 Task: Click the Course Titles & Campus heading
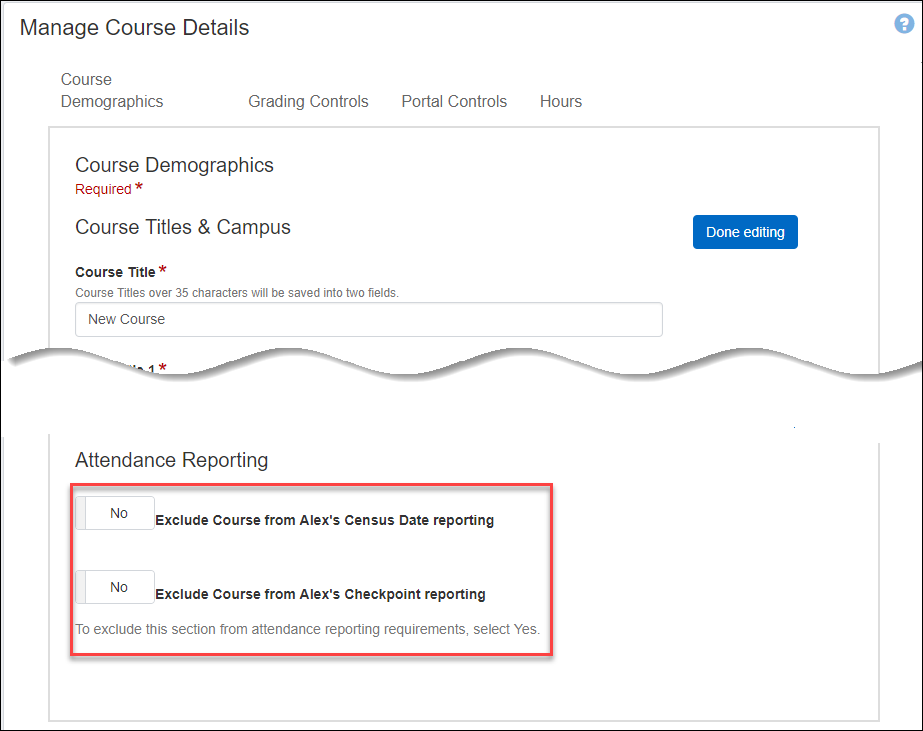182,227
